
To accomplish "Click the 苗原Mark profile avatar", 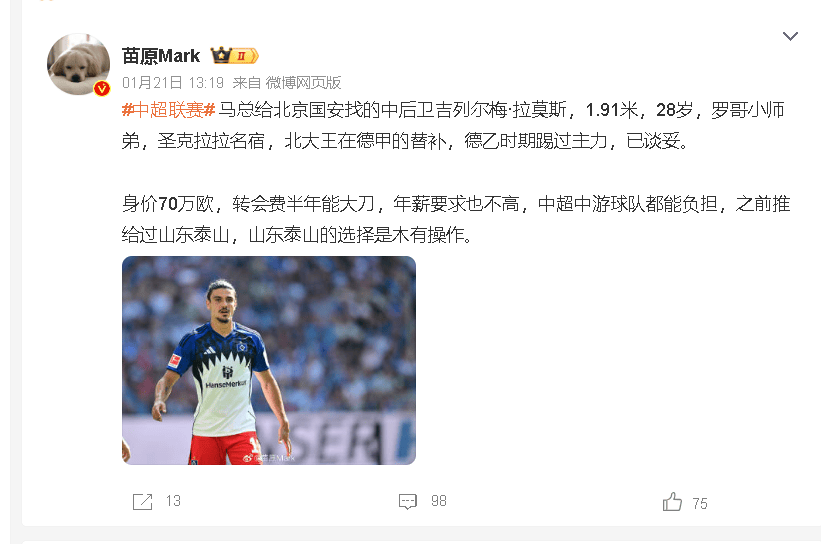I will coord(79,64).
